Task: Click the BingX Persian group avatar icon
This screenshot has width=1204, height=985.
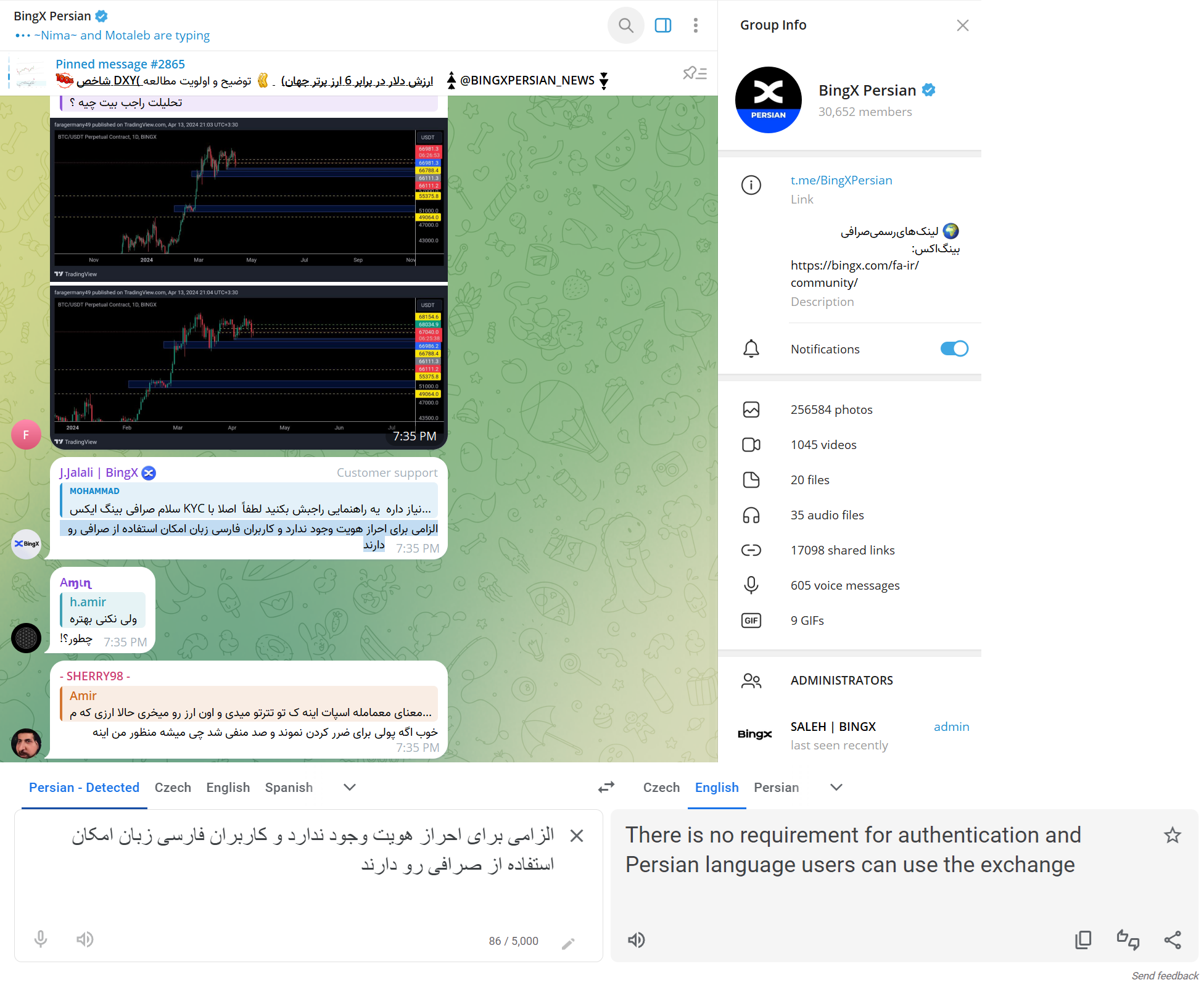Action: (x=769, y=99)
